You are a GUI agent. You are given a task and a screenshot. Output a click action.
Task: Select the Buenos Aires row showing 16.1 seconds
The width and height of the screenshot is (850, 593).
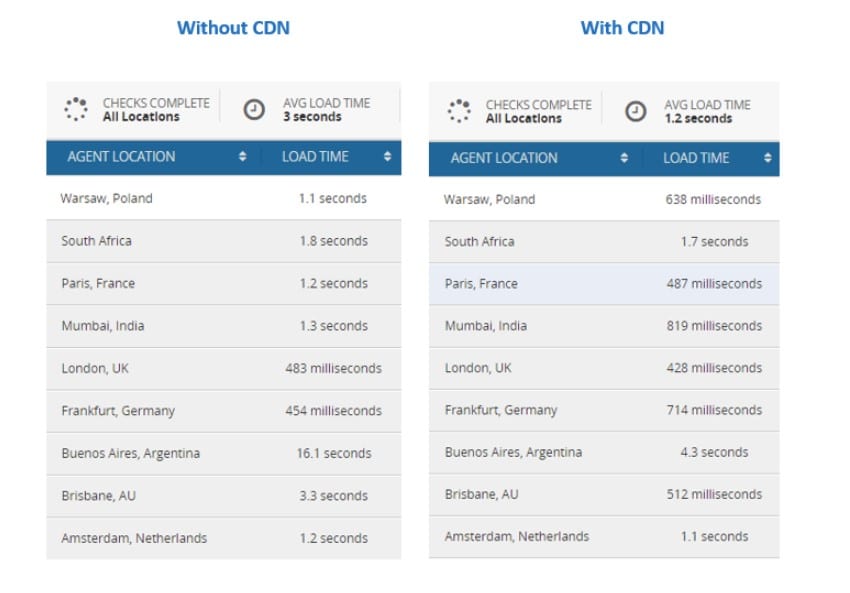tap(224, 453)
